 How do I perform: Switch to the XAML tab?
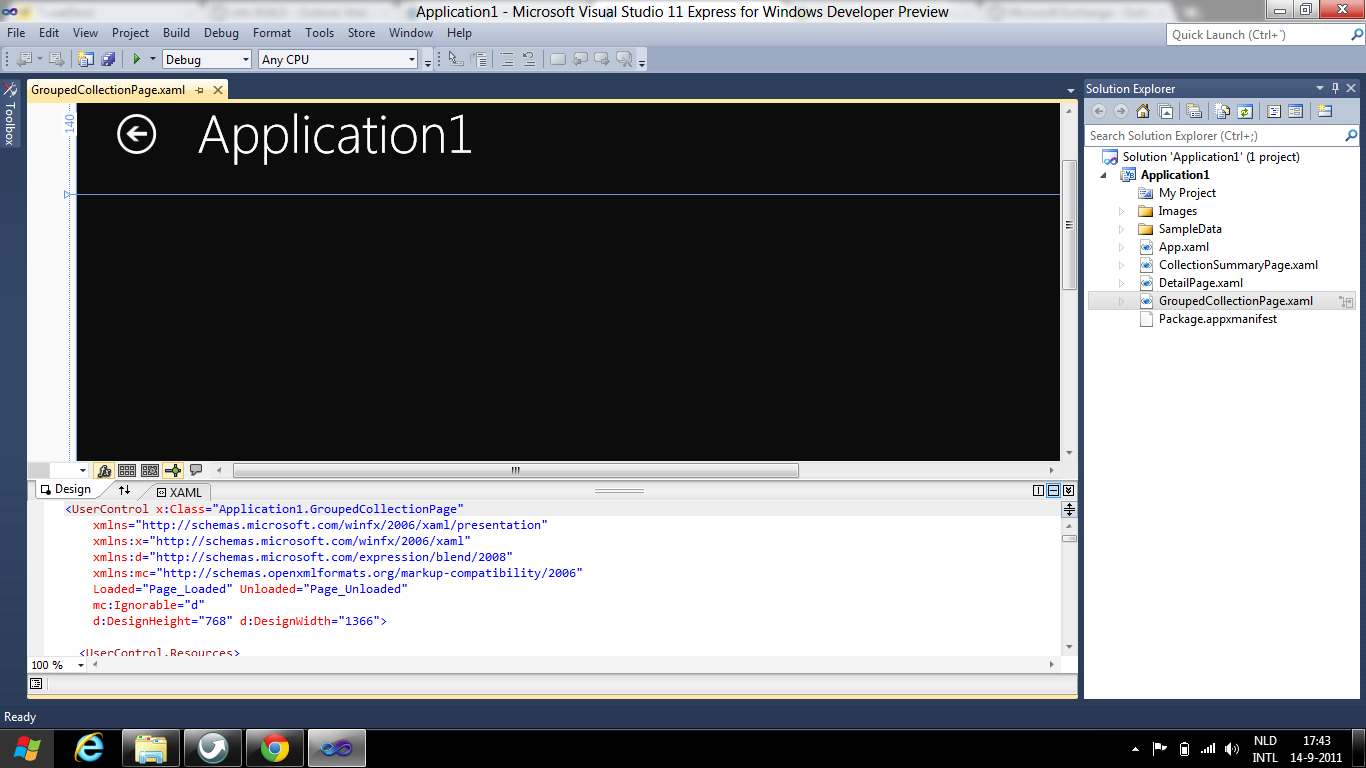[179, 492]
